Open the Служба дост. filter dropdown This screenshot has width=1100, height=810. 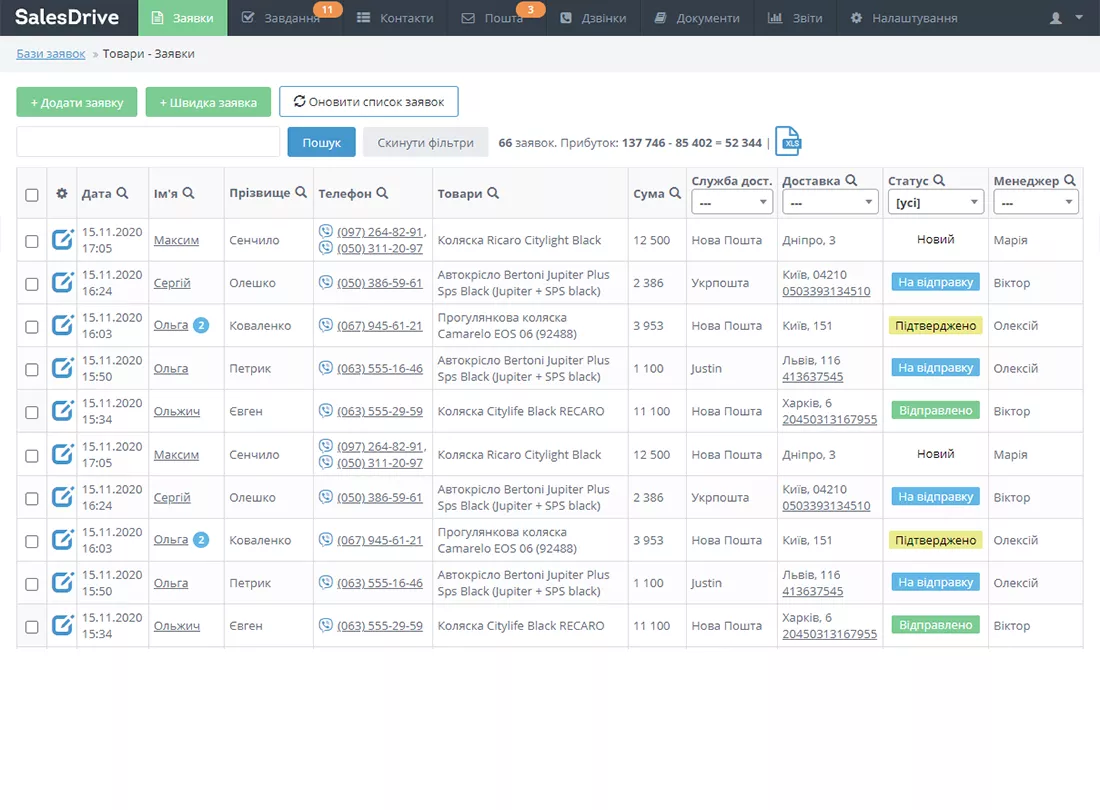pyautogui.click(x=732, y=203)
